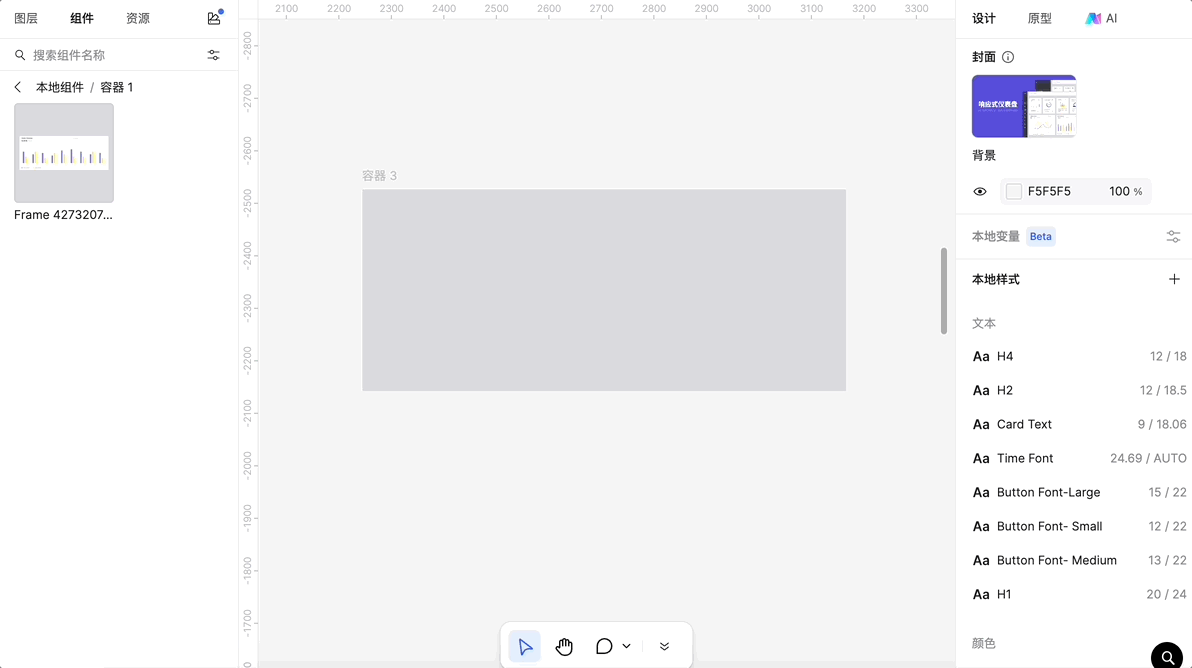Open the AI panel tab
Viewport: 1192px width, 668px height.
pos(1101,18)
